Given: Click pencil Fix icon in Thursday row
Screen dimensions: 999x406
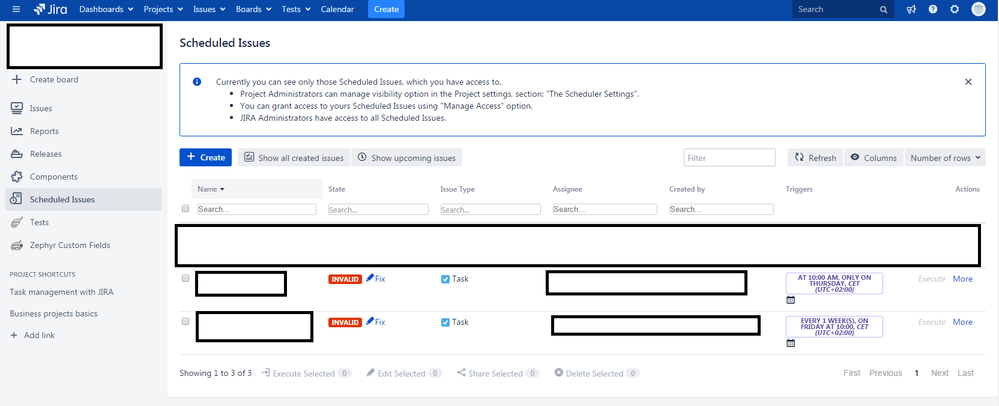Looking at the screenshot, I should [370, 279].
